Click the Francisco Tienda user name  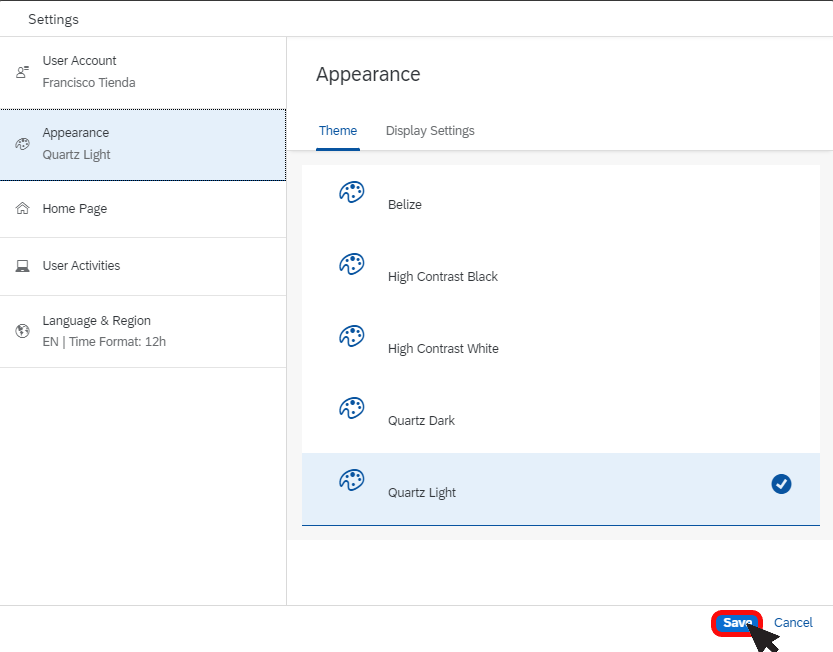pyautogui.click(x=89, y=83)
